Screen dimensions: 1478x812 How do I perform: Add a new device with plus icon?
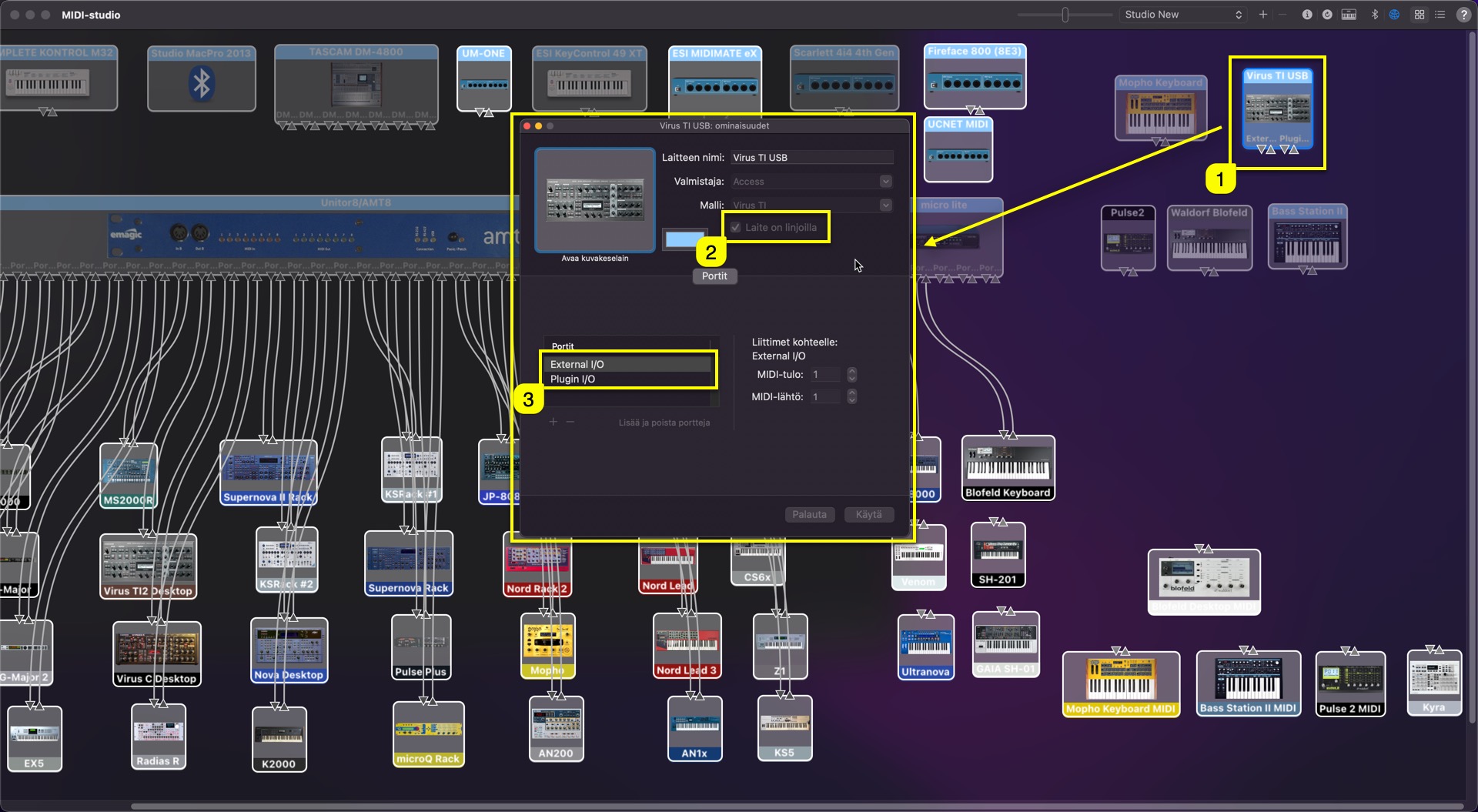[1262, 15]
